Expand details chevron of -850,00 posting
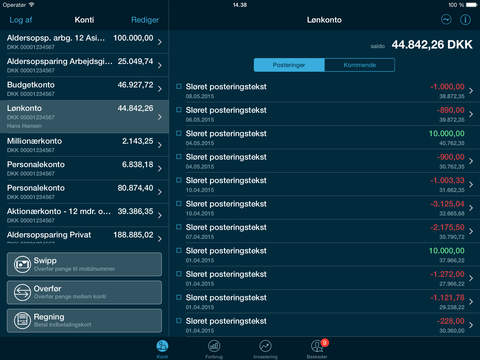The height and width of the screenshot is (360, 480). [x=471, y=114]
